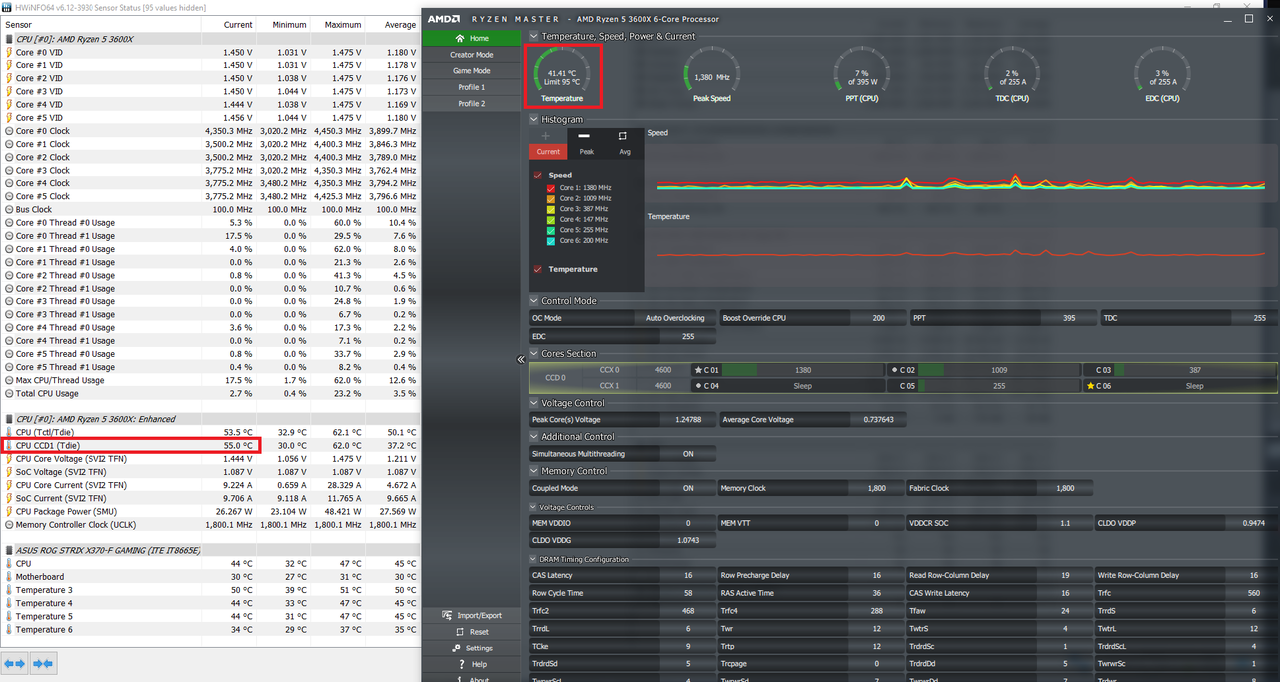Collapse the Memory Control section

(x=534, y=471)
